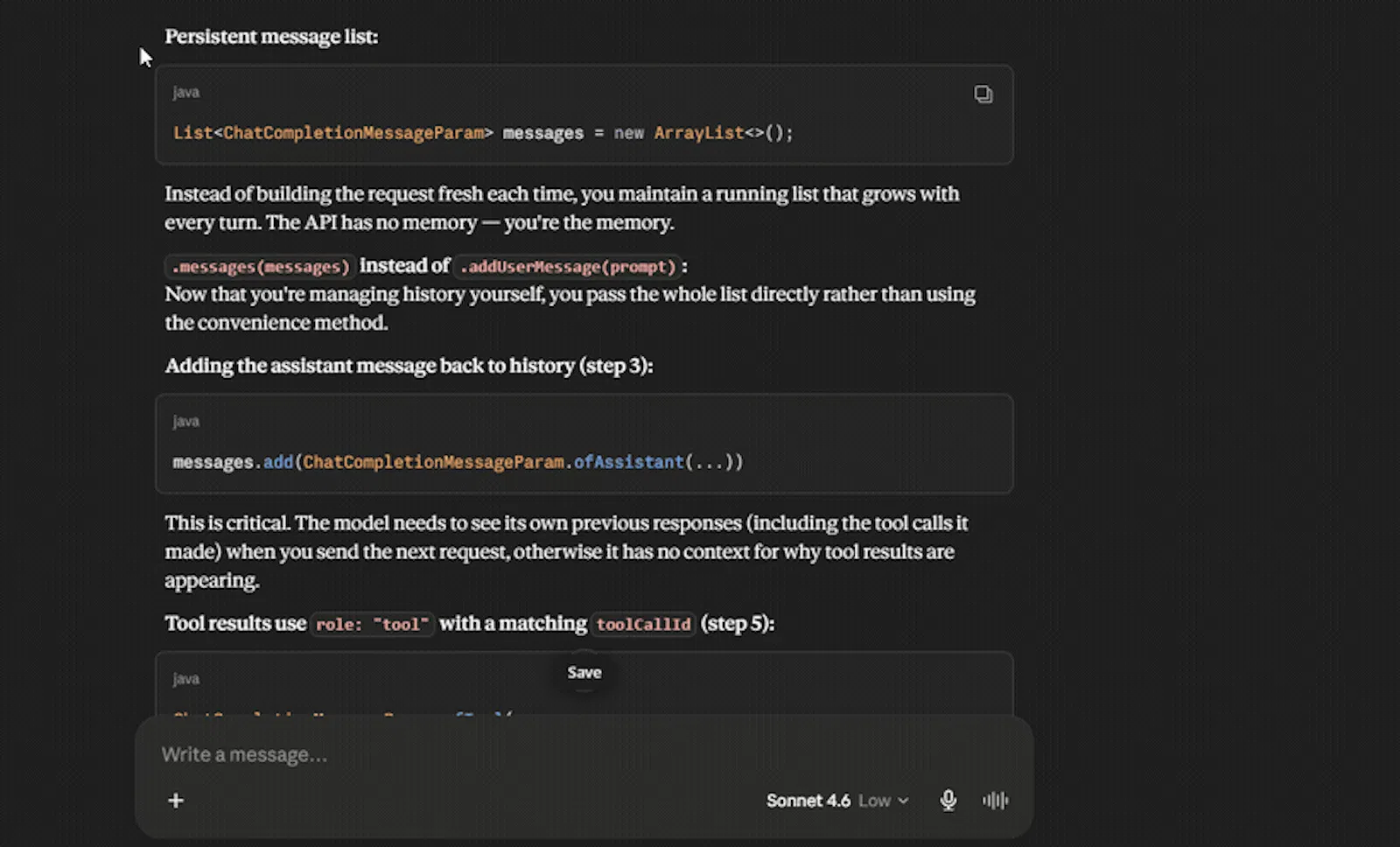1400x847 pixels.
Task: Click the List<ChatCompletionMessageParam> code line
Action: pos(483,133)
